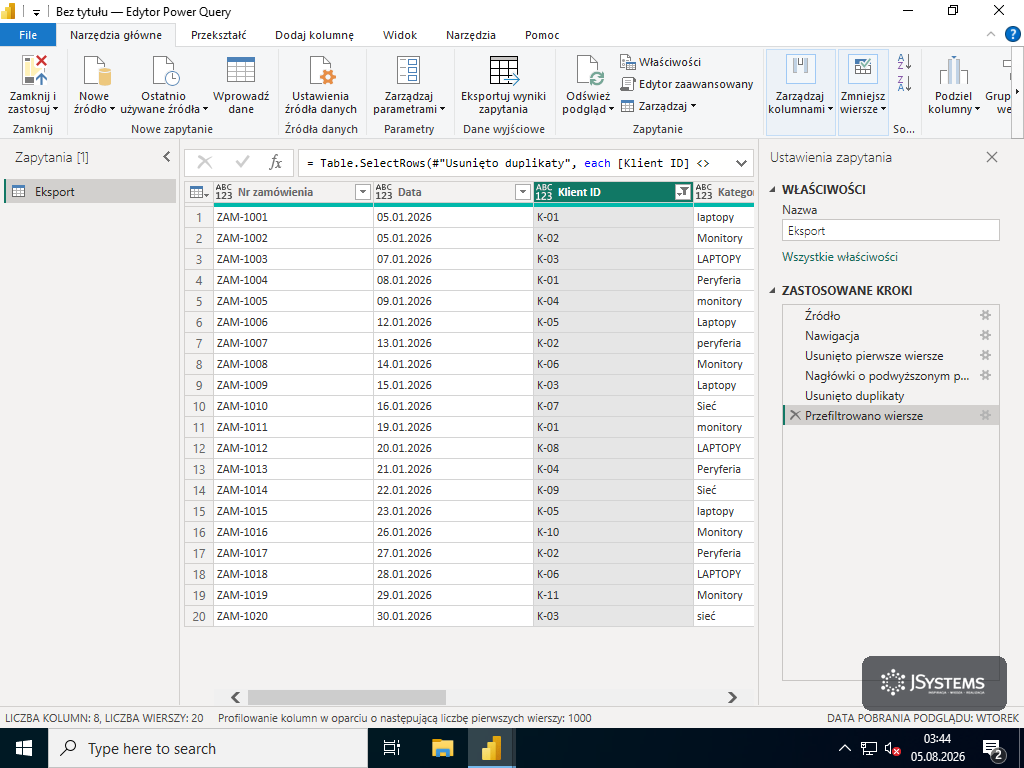Open the Zarządzaj dropdown in the Zapytanie group

[658, 106]
